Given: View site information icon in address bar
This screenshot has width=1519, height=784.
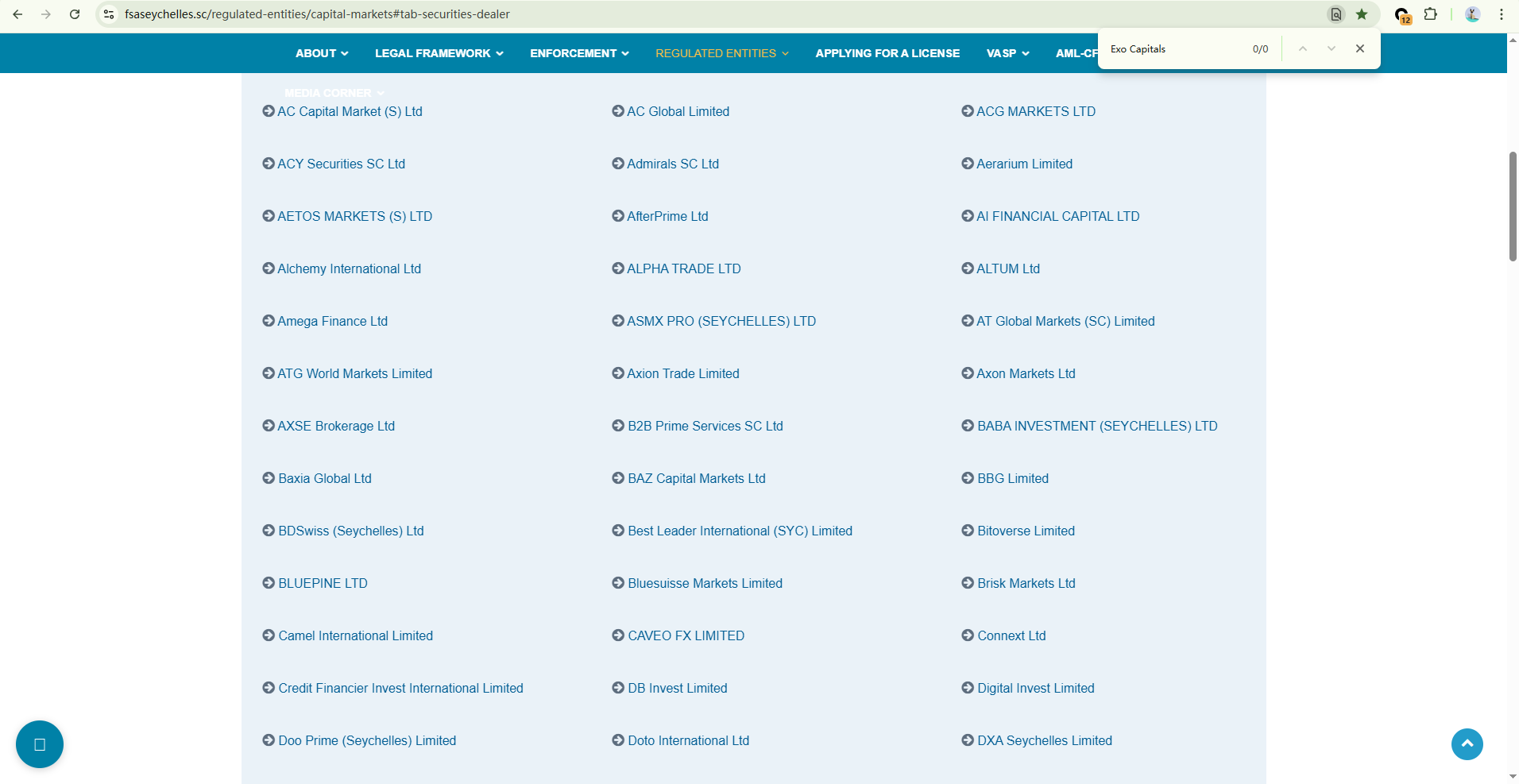Looking at the screenshot, I should click(x=109, y=14).
